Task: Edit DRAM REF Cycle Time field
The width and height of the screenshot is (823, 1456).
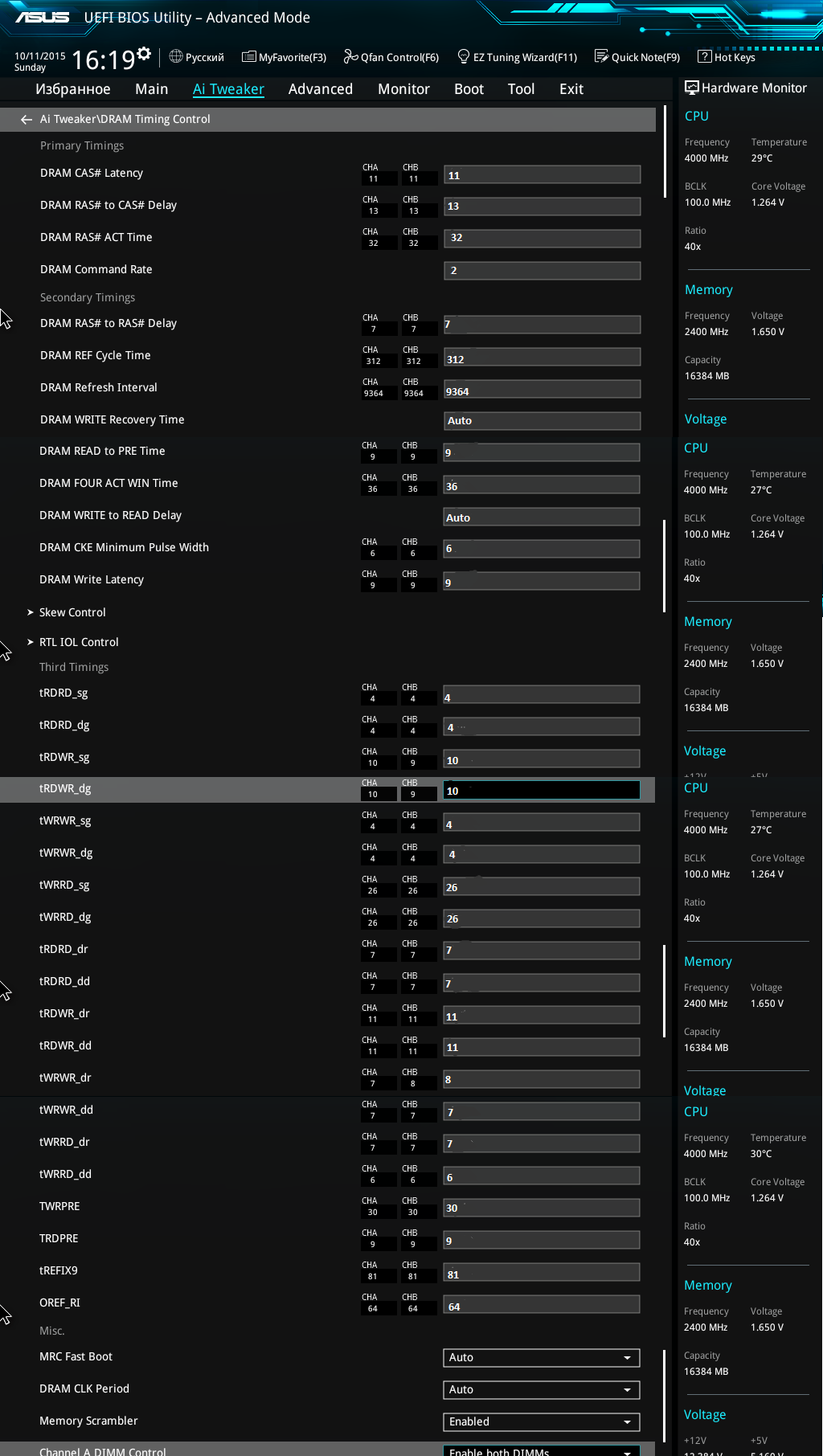Action: click(x=543, y=358)
